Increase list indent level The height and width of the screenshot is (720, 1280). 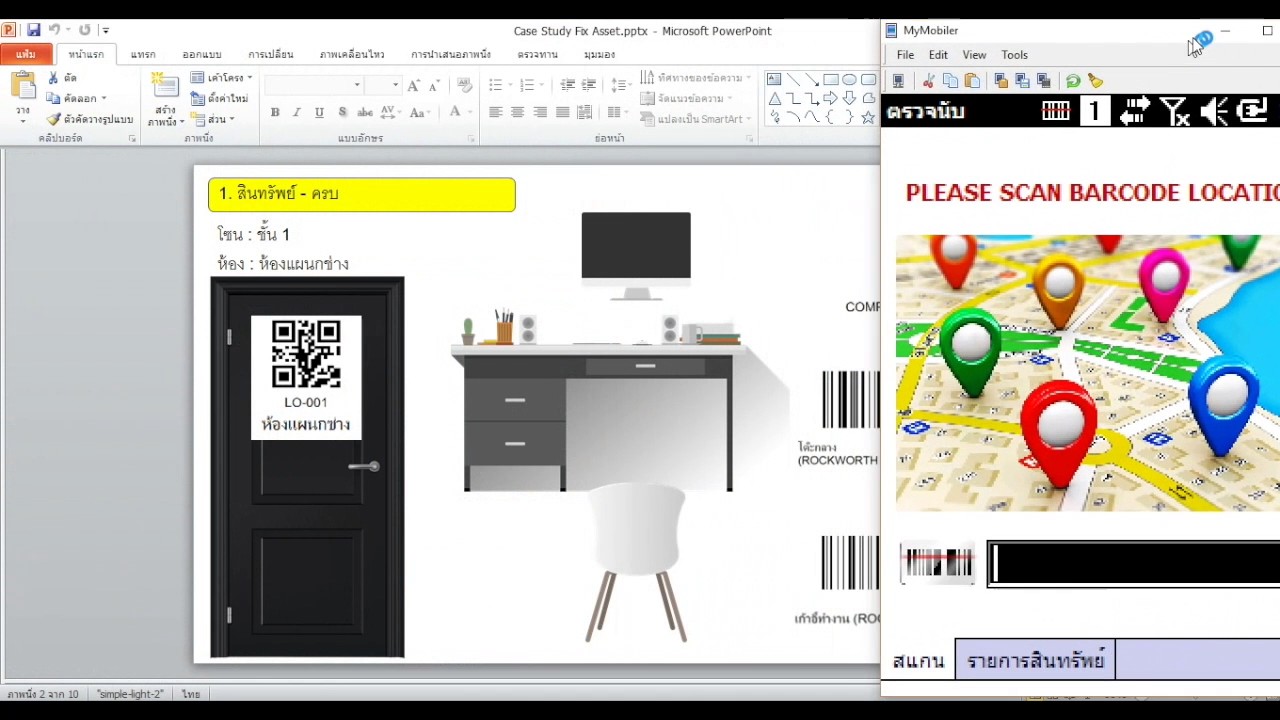point(589,85)
